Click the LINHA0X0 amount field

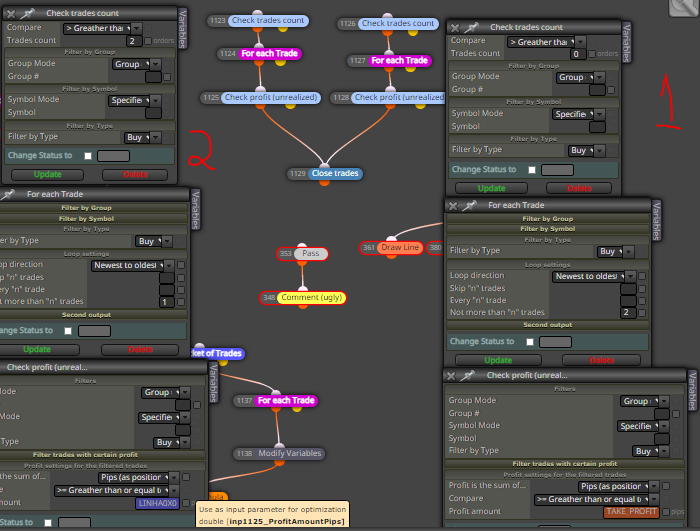157,503
